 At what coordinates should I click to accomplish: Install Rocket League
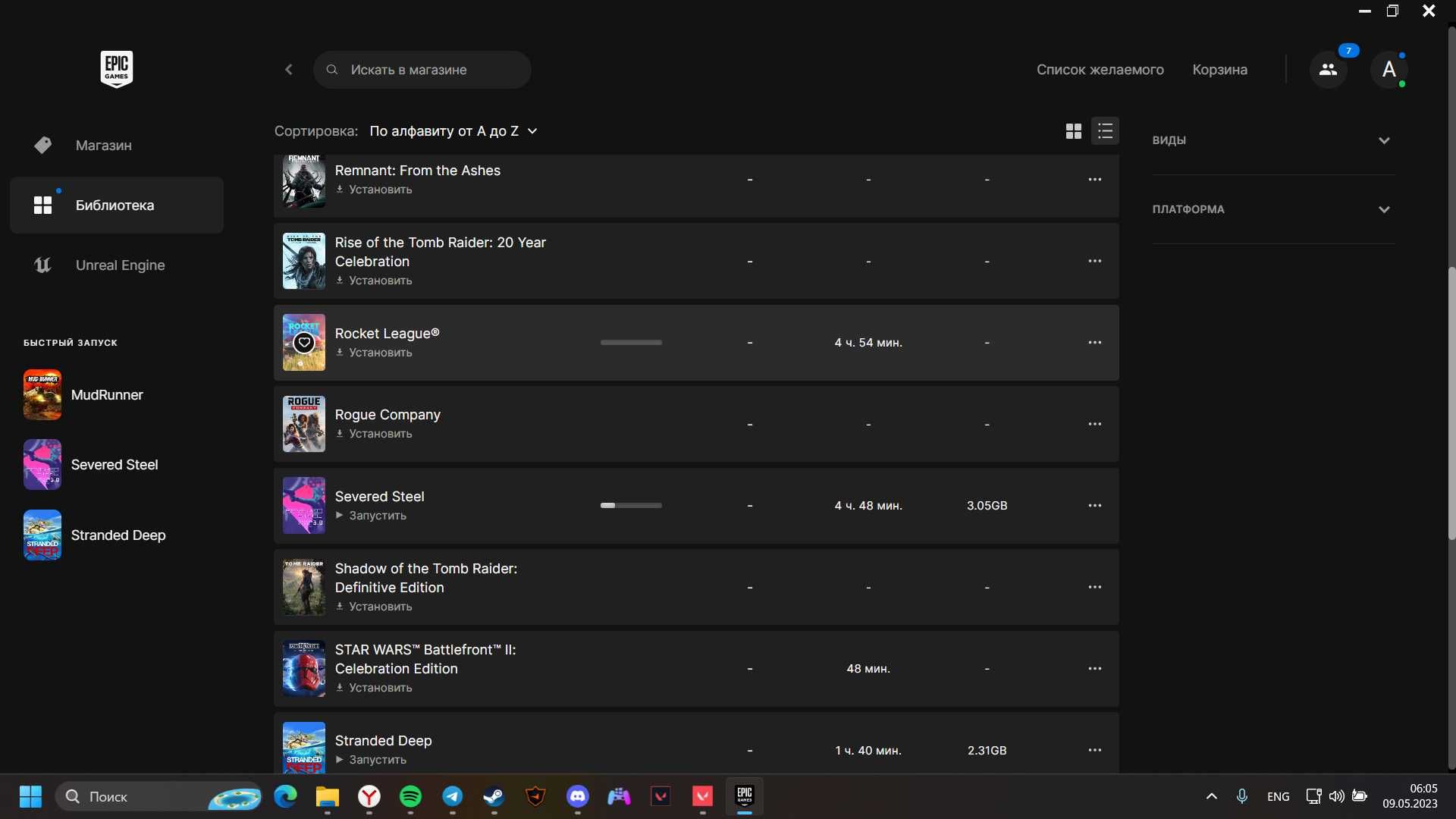click(x=374, y=353)
